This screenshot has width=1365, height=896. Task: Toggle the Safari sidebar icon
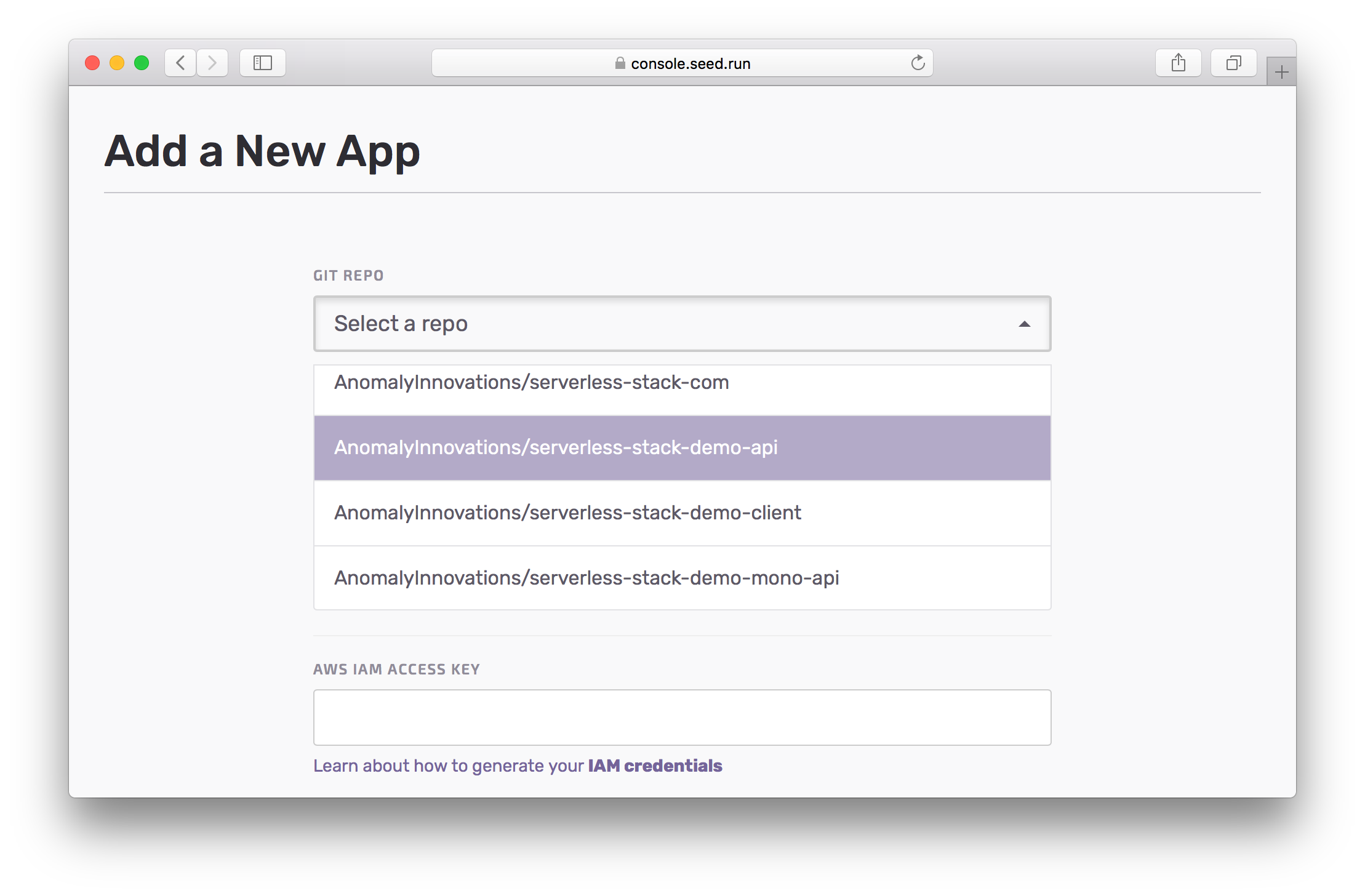coord(263,63)
